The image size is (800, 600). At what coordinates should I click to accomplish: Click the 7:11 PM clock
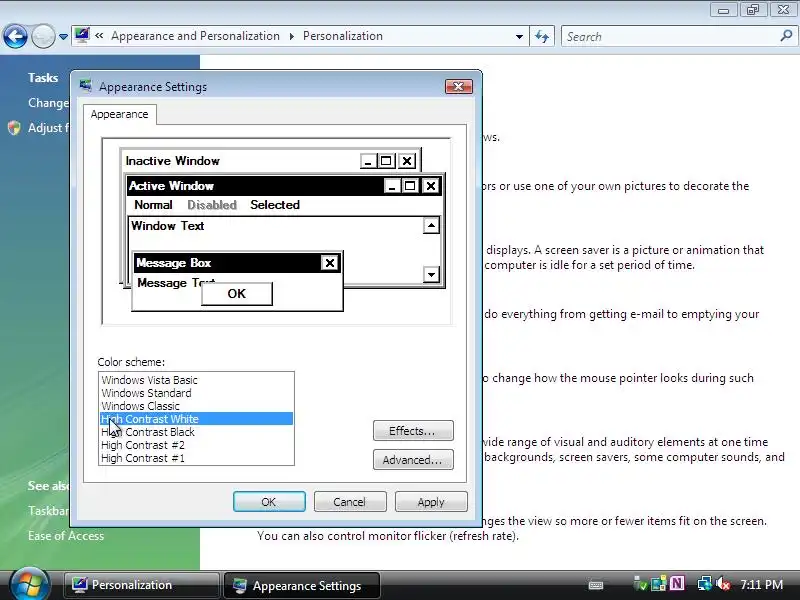click(762, 584)
